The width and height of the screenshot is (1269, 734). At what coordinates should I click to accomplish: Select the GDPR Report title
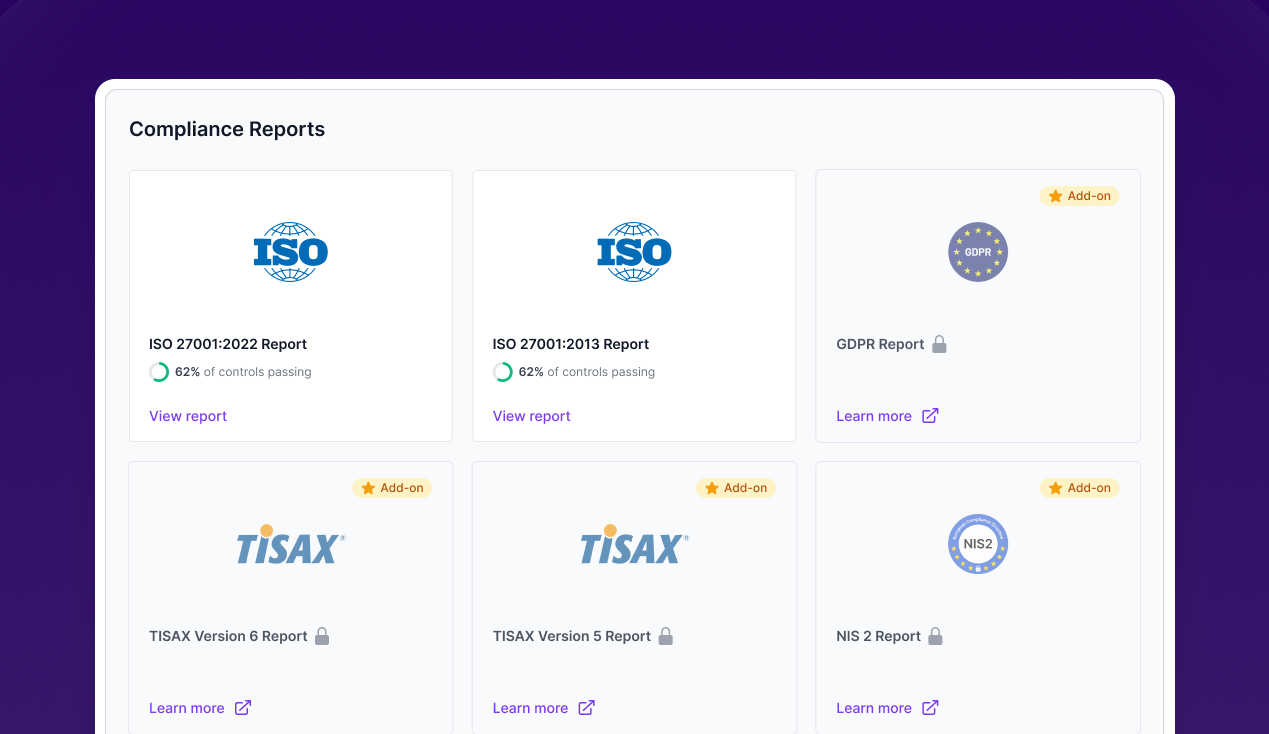[880, 344]
